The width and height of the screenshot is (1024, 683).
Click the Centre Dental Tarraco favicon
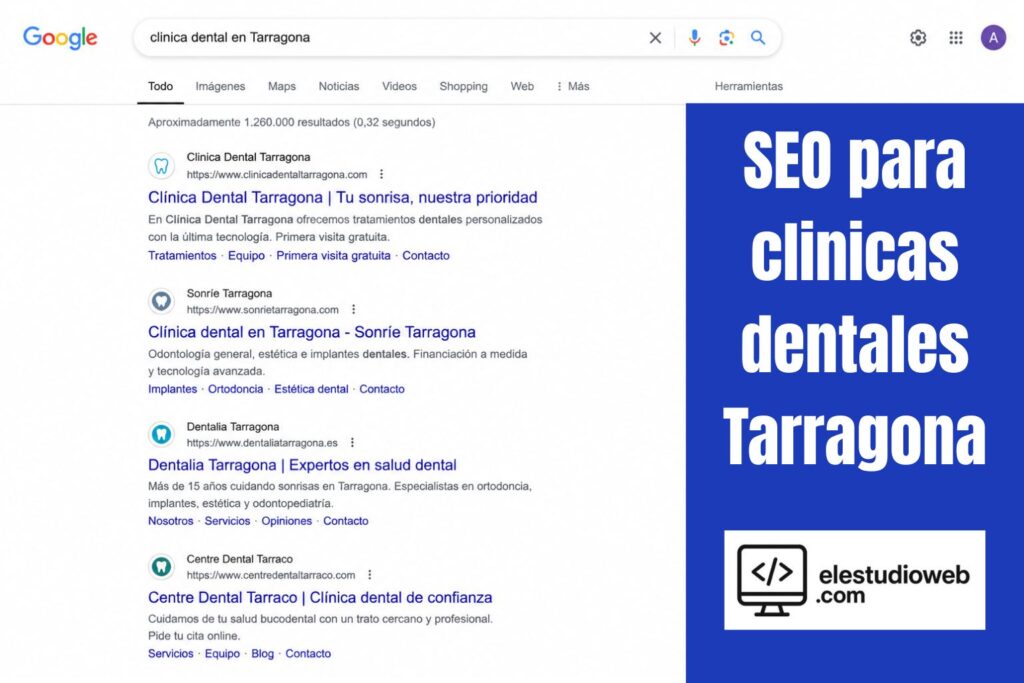pyautogui.click(x=161, y=567)
